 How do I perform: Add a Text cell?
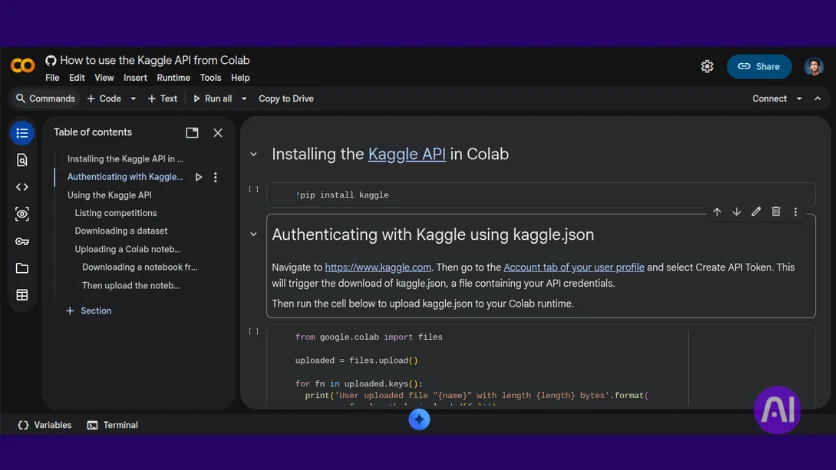(162, 99)
